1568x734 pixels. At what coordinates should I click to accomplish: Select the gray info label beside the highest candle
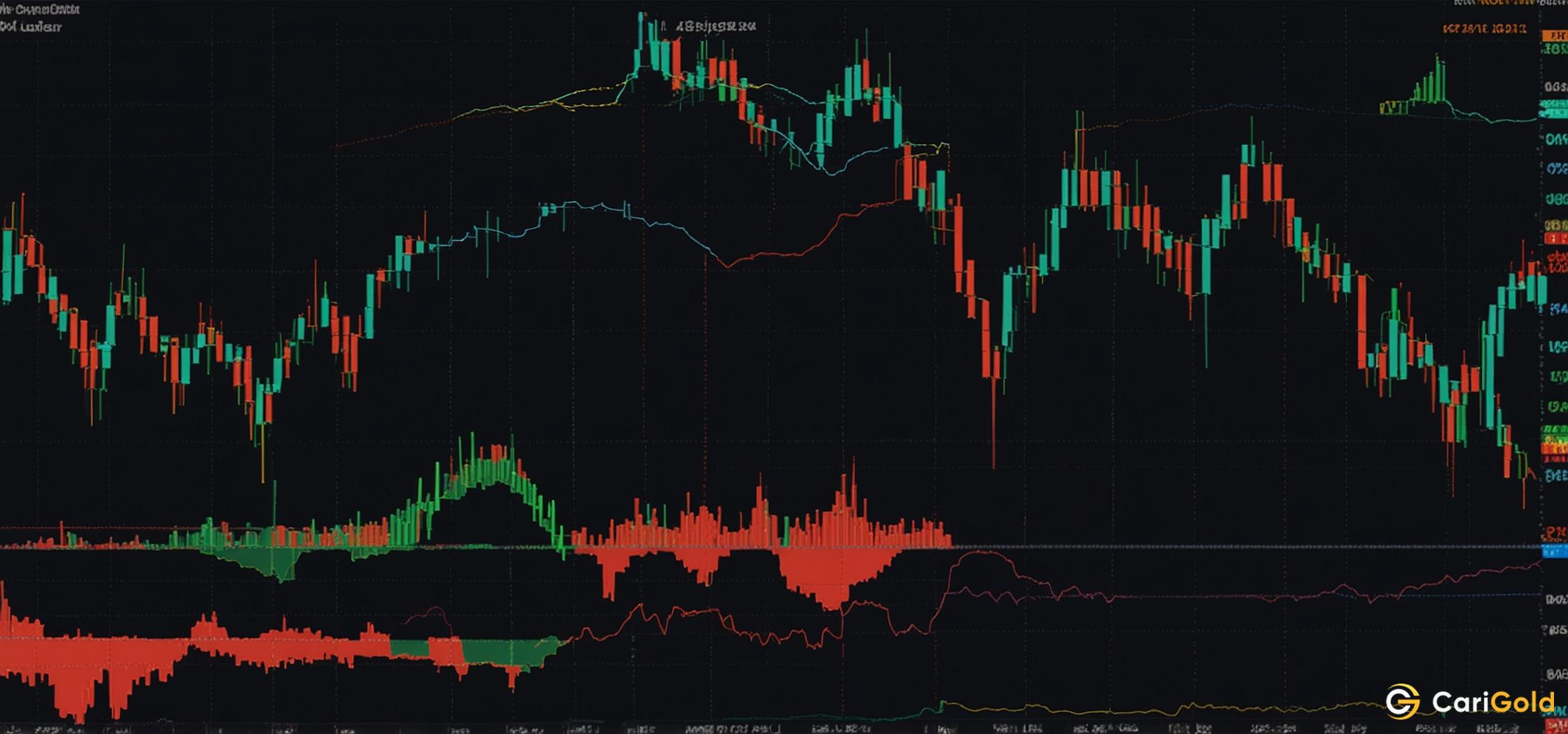(715, 27)
